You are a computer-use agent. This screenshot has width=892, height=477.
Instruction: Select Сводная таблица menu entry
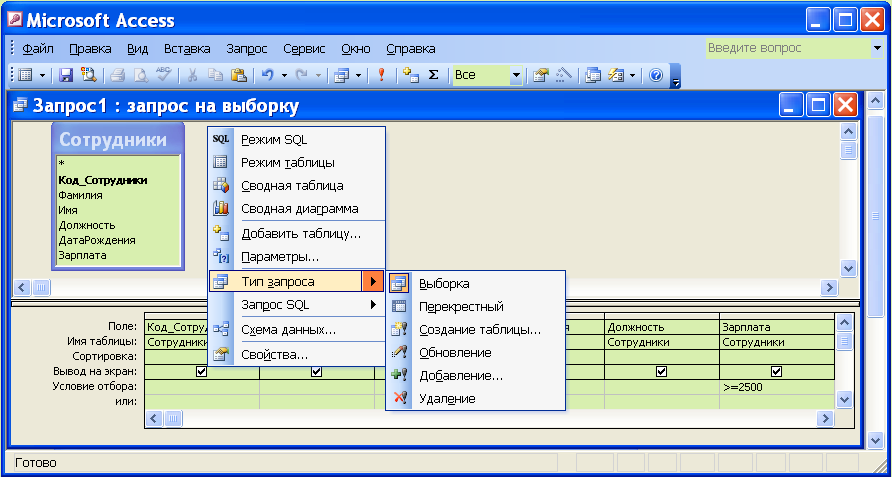(x=297, y=186)
